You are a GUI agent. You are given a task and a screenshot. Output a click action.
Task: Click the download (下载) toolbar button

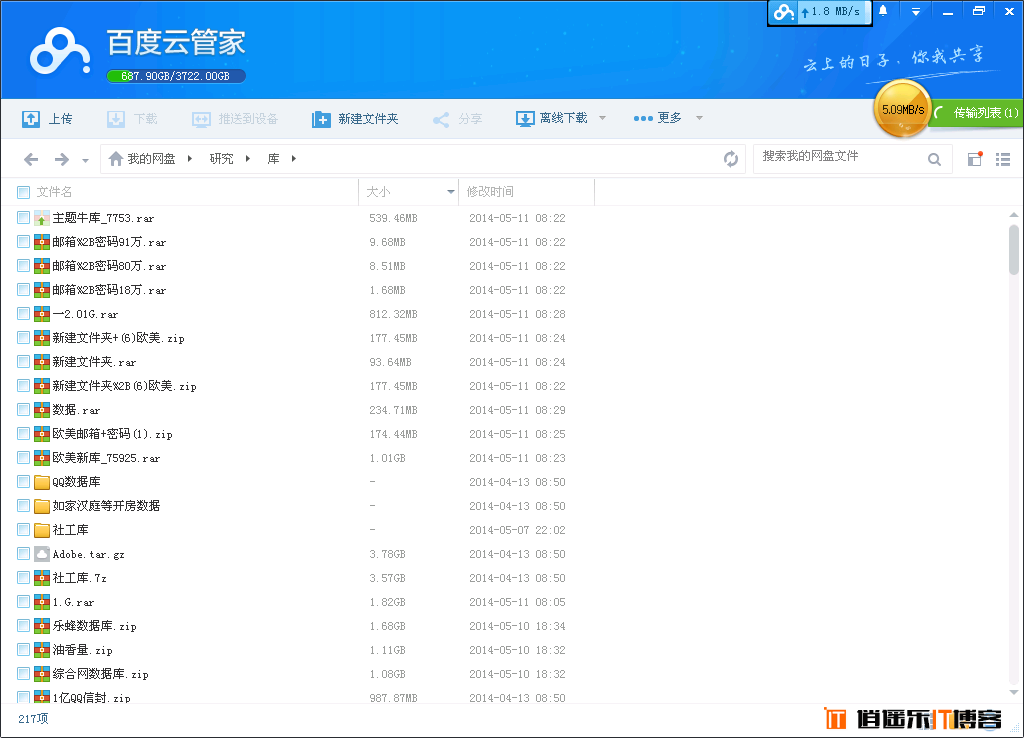coord(132,119)
